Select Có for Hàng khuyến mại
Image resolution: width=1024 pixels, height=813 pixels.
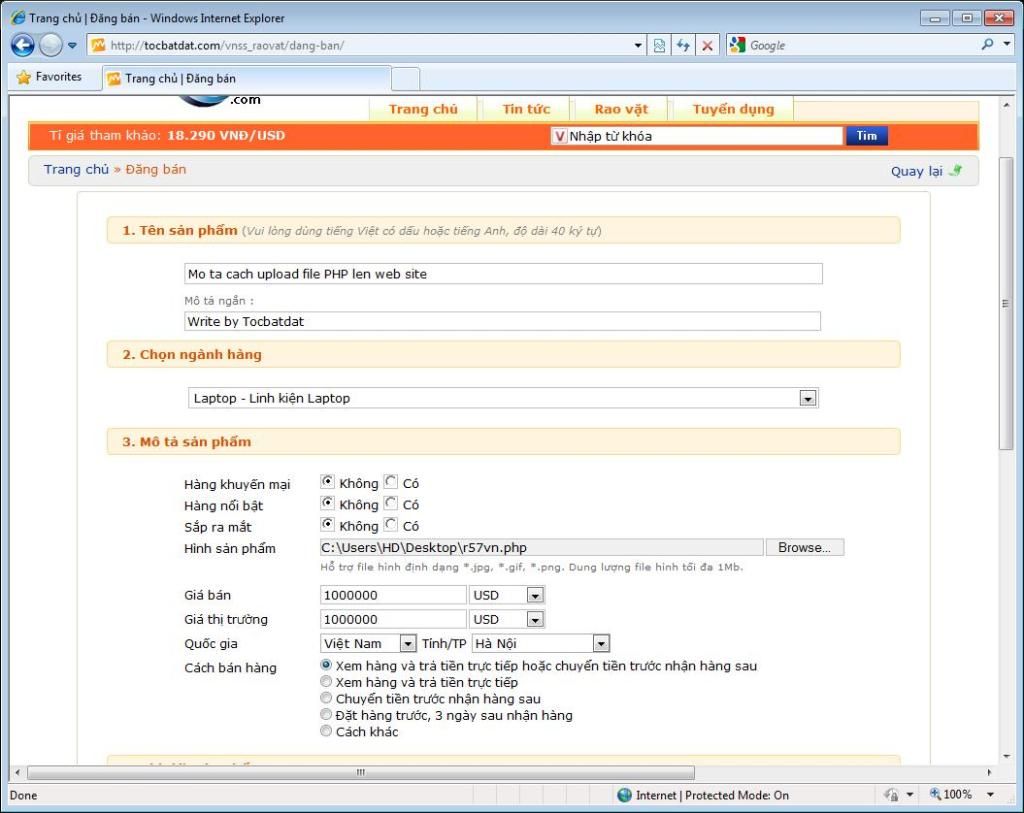(391, 483)
